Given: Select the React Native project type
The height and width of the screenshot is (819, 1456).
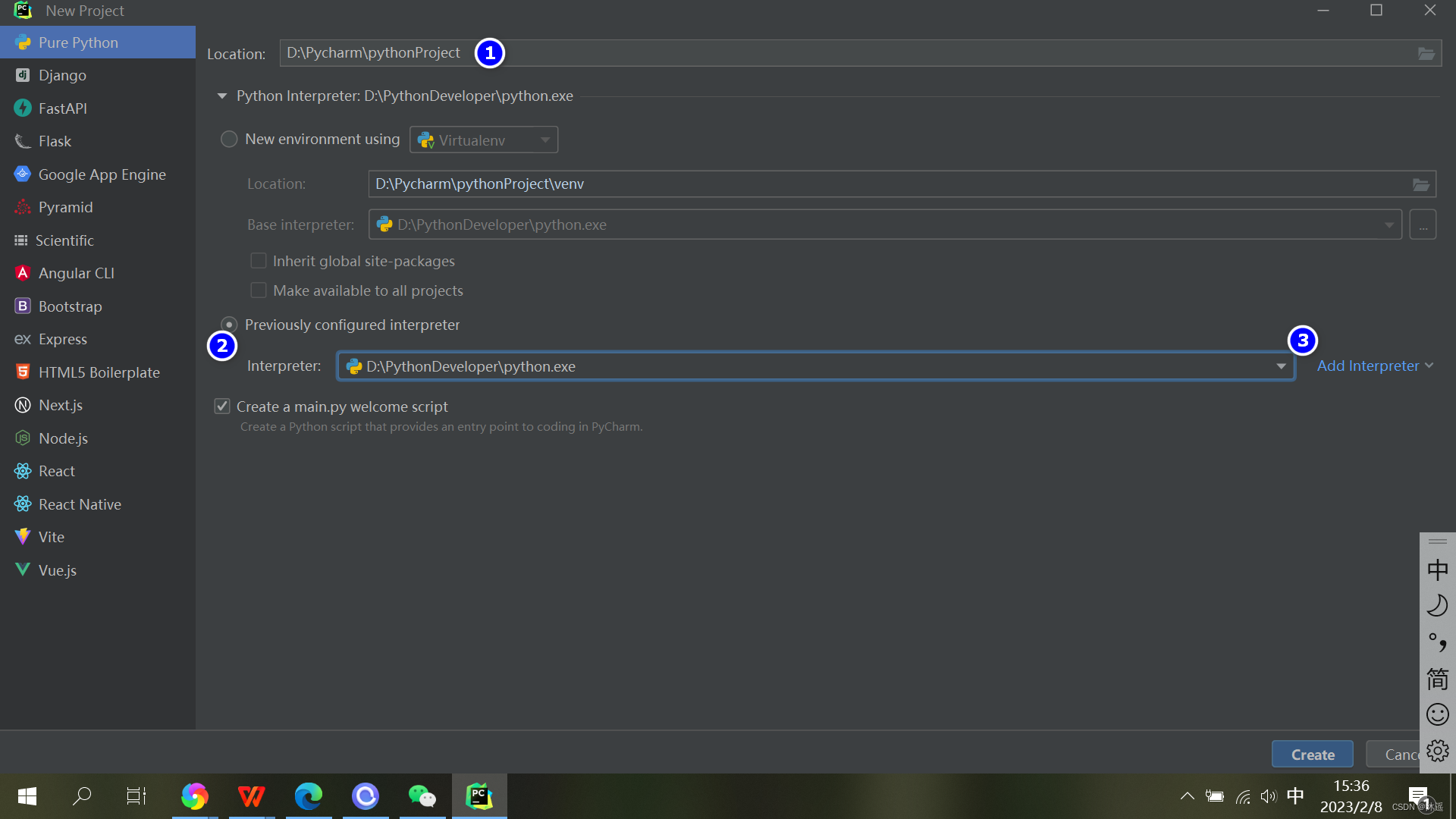Looking at the screenshot, I should [79, 504].
